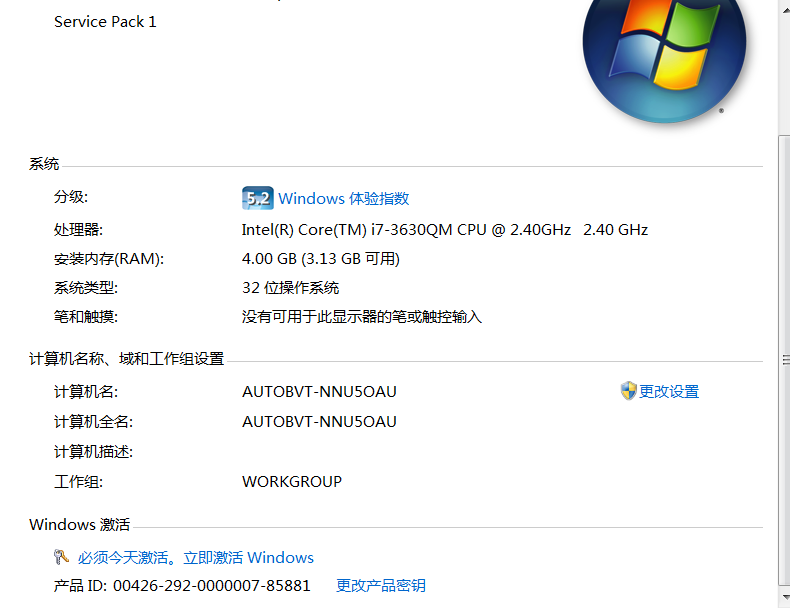This screenshot has width=790, height=608.
Task: Select the Service Pack 1 text
Action: tap(105, 22)
